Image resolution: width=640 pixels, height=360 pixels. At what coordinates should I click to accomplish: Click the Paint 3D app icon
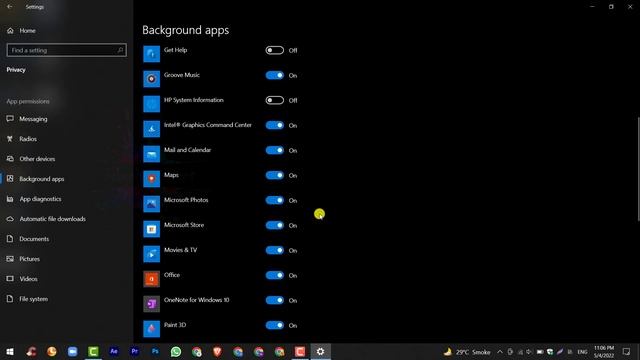tap(151, 329)
